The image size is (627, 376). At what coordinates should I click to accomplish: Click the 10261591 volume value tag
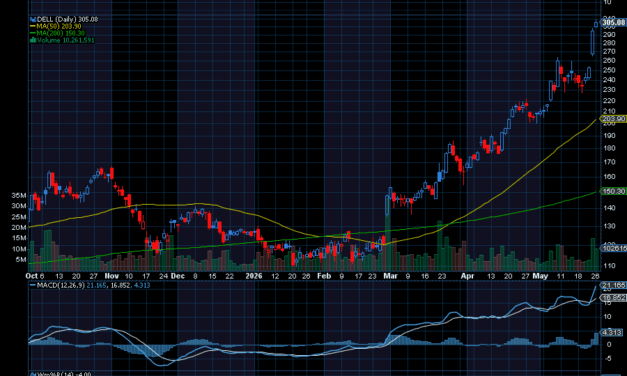(x=614, y=248)
